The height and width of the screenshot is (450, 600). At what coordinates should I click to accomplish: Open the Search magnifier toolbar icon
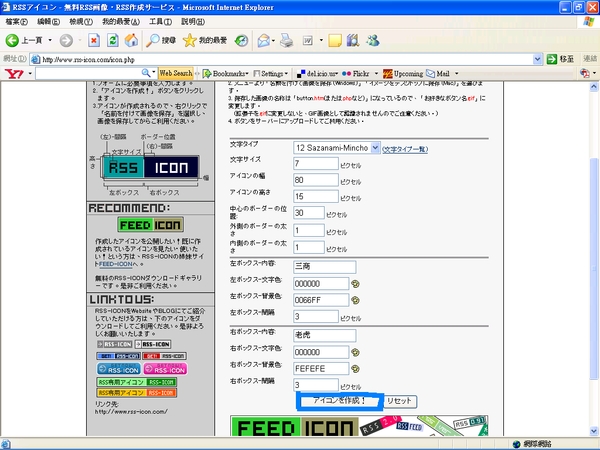(153, 40)
